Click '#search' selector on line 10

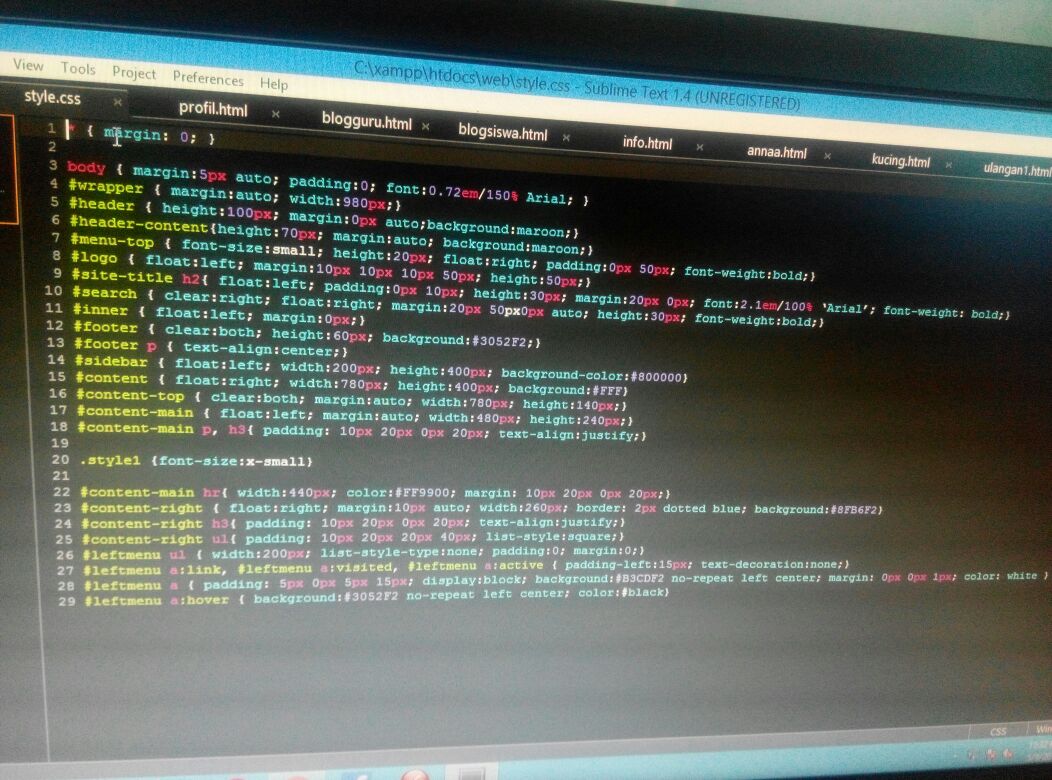click(x=104, y=292)
